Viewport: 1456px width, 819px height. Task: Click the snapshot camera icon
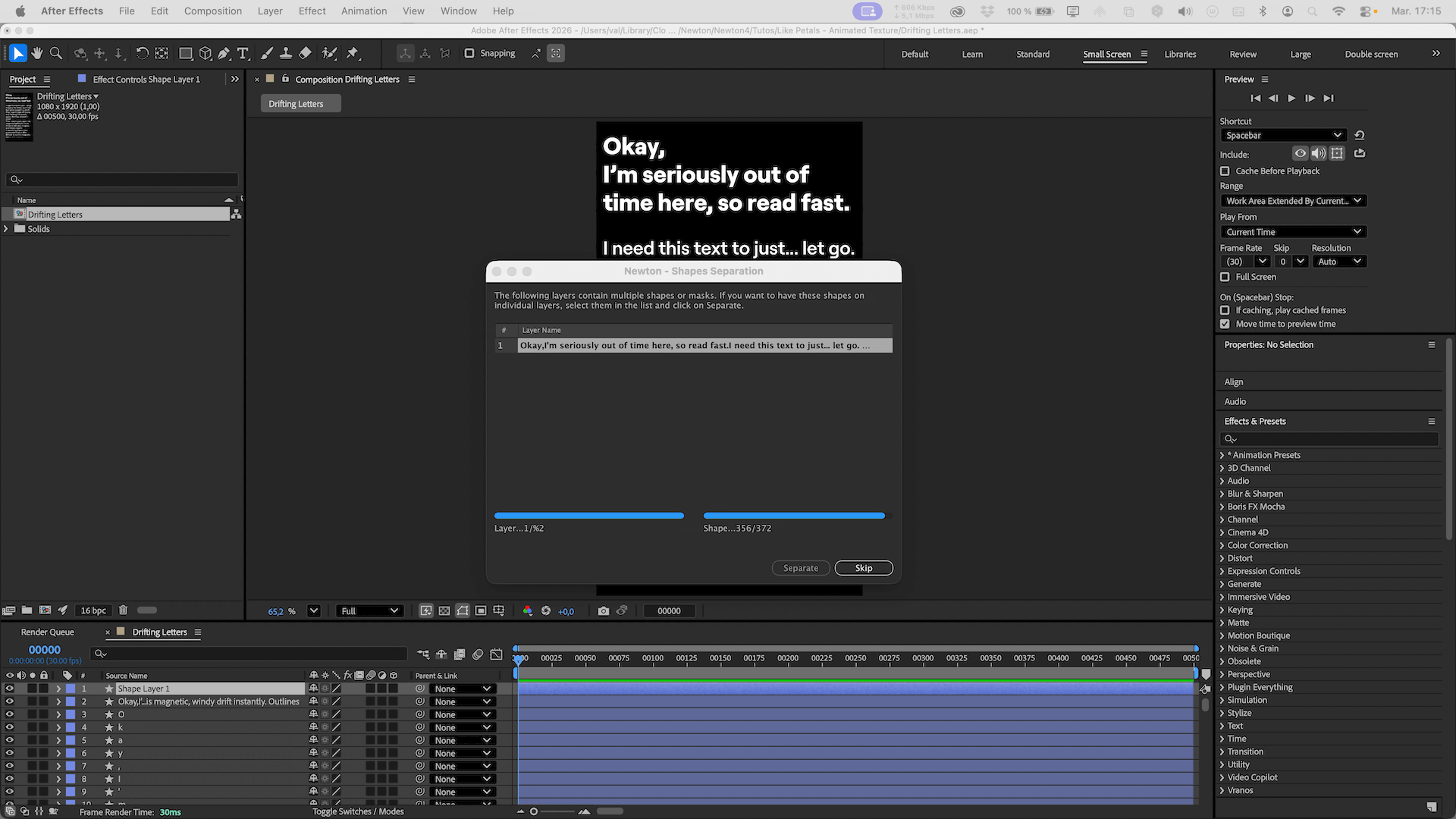click(x=603, y=611)
